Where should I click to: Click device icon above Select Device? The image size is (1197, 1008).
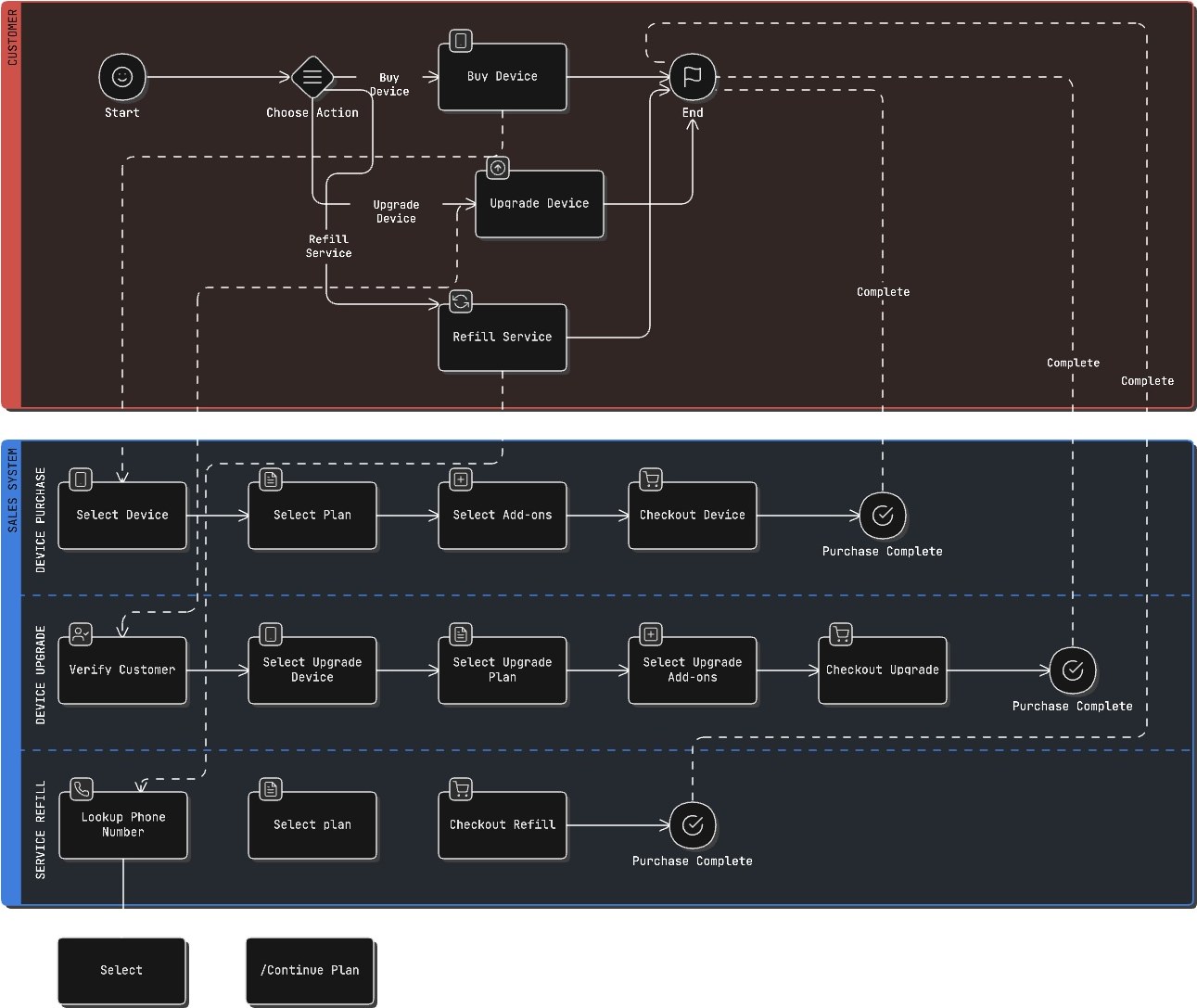coord(81,479)
